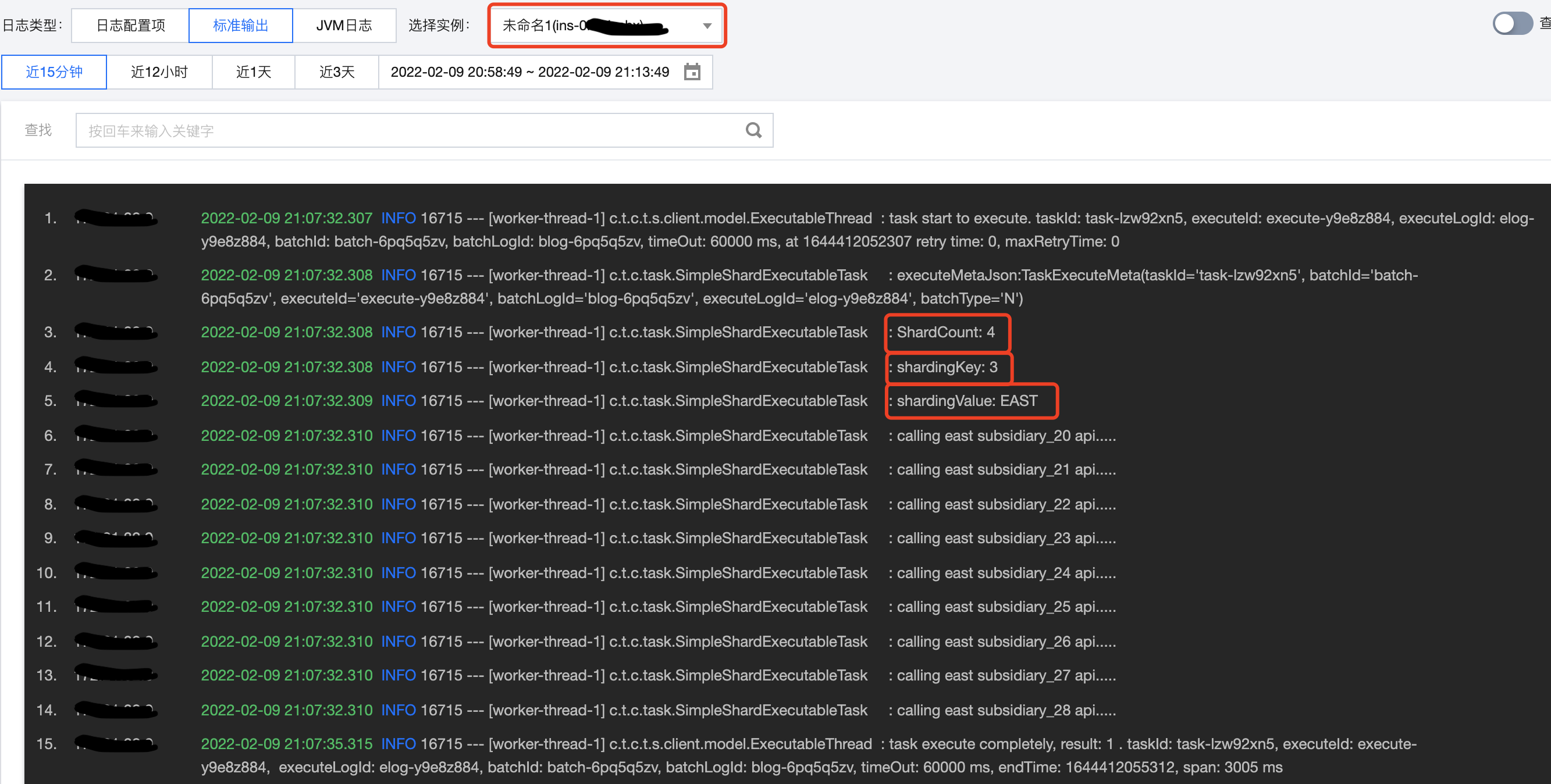Screen dimensions: 1551x784
Task: Toggle the switch at top right
Action: pyautogui.click(x=1512, y=24)
